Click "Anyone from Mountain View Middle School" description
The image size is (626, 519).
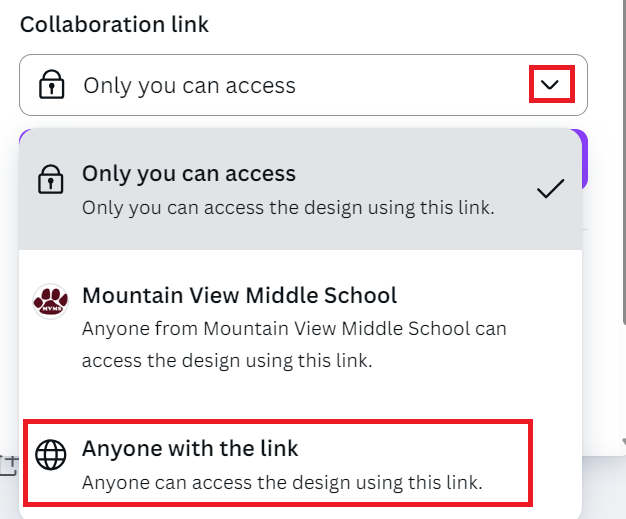pyautogui.click(x=294, y=345)
